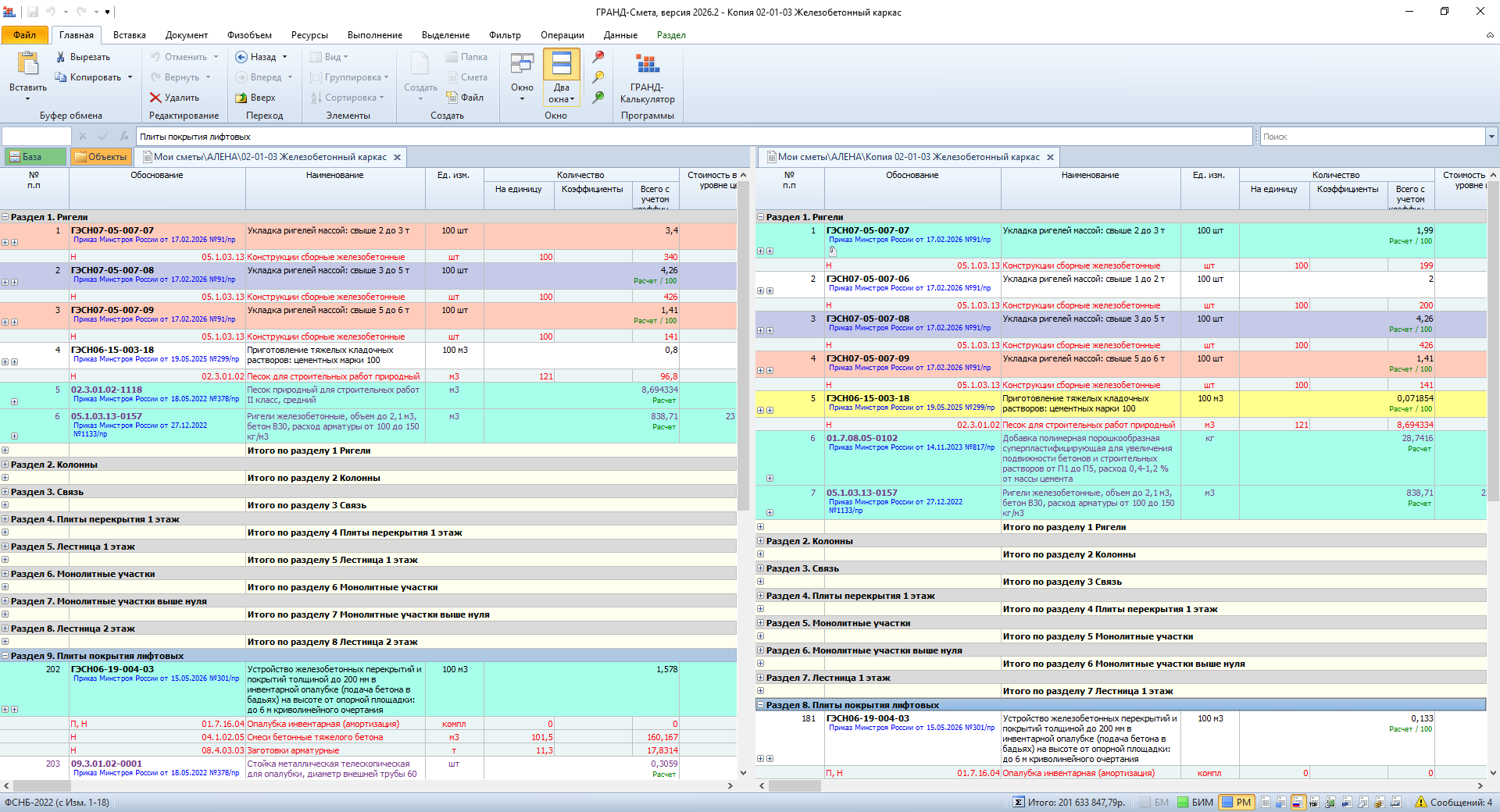Collapse Раздел 8. Плиты покрытия лифтовых right

tap(760, 705)
